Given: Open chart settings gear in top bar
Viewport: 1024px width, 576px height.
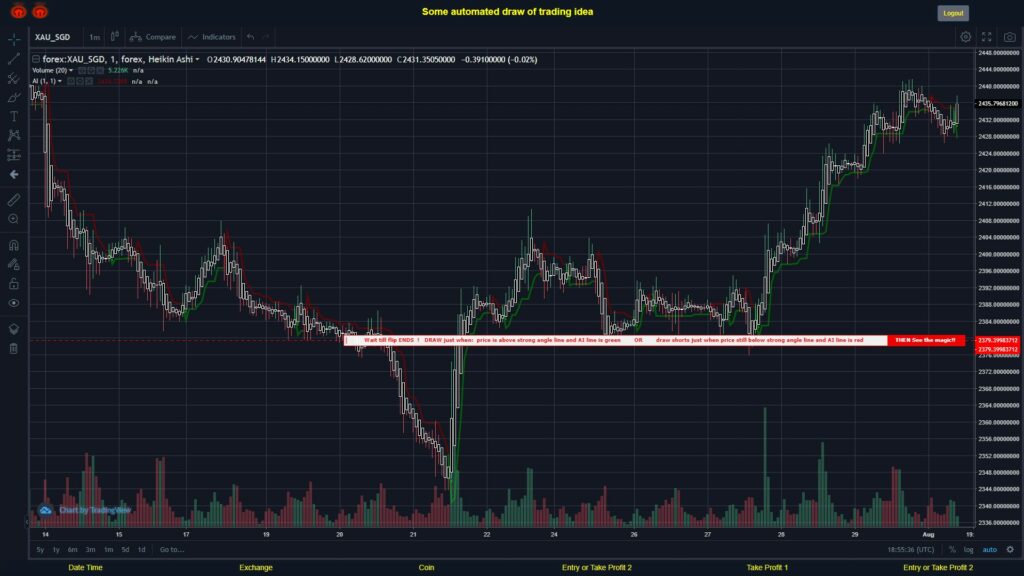Looking at the screenshot, I should point(965,37).
